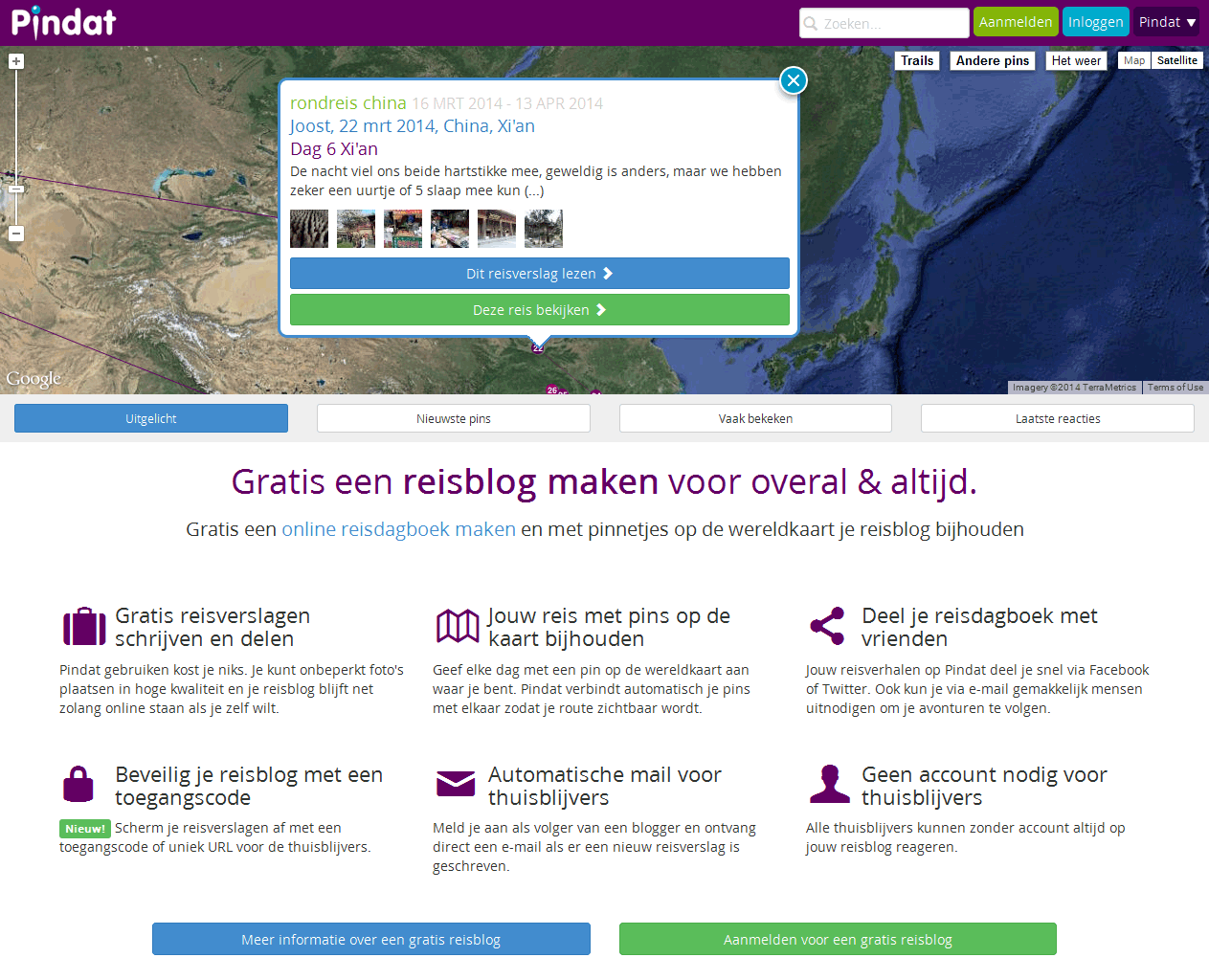Open Joost, 22 mrt 2014 link
1209x980 pixels.
click(413, 125)
